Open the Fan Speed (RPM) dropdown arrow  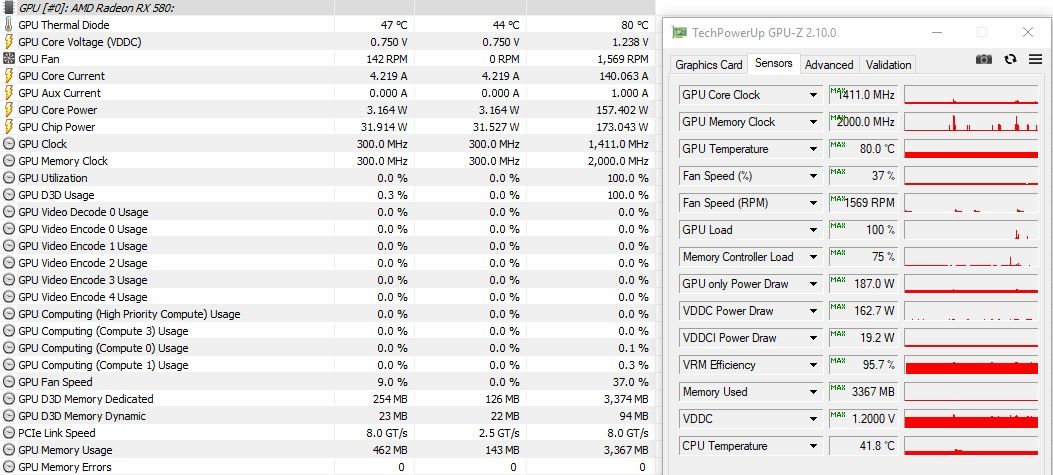(813, 203)
